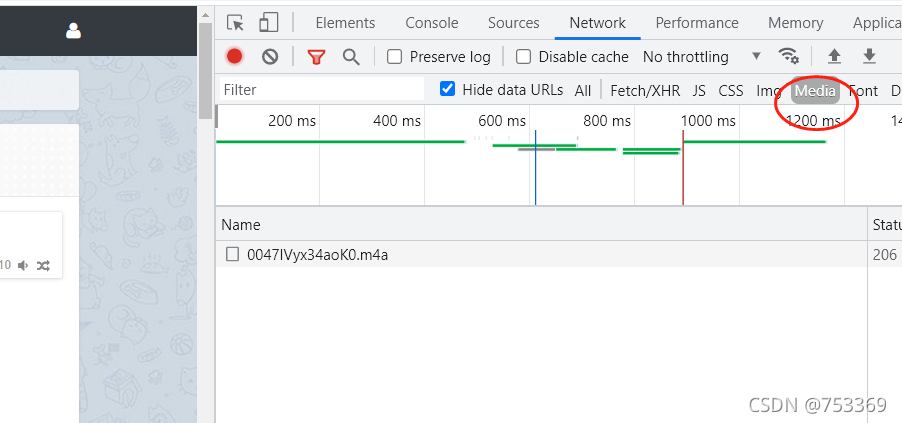Toggle shuffle icon in audio player
This screenshot has height=423, width=902.
click(x=43, y=265)
